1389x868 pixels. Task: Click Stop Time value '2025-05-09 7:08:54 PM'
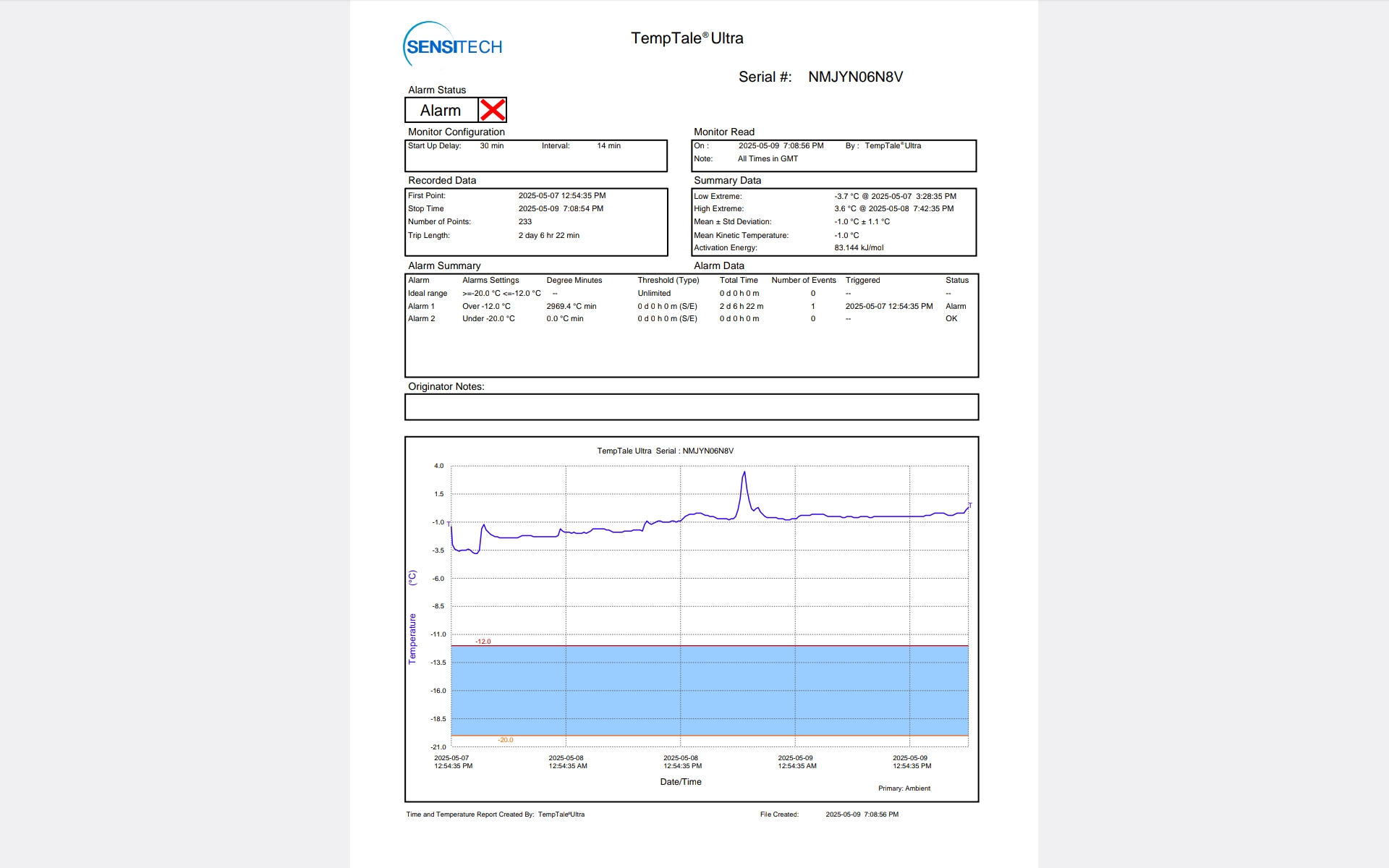tap(561, 209)
